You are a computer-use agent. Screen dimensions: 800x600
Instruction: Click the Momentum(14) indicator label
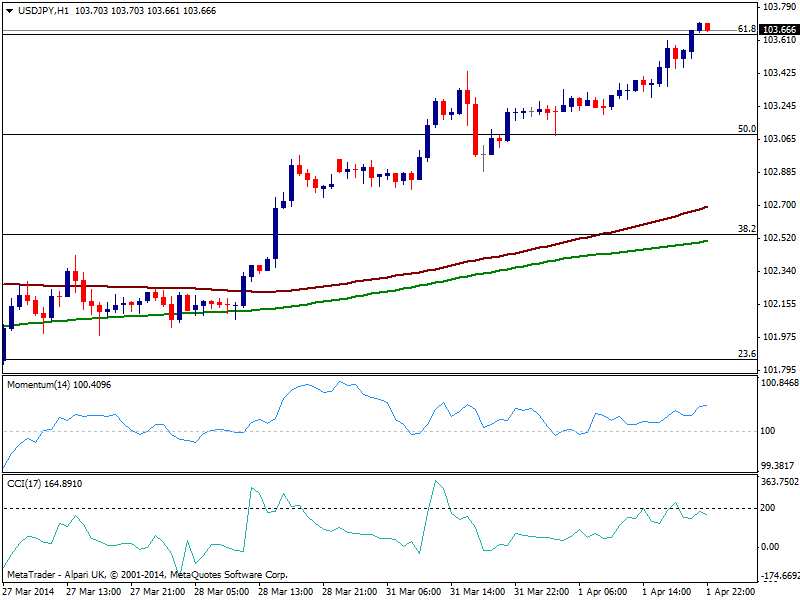coord(40,384)
